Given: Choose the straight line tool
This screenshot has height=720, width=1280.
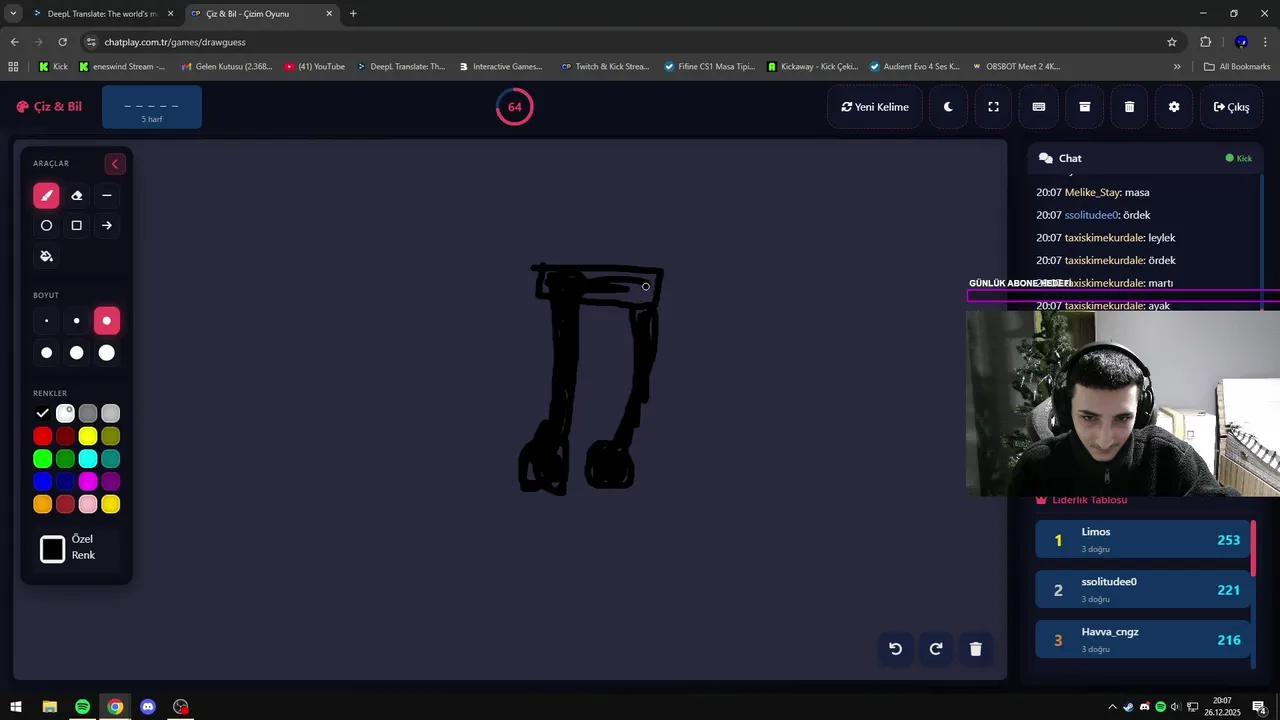Looking at the screenshot, I should click(x=107, y=196).
